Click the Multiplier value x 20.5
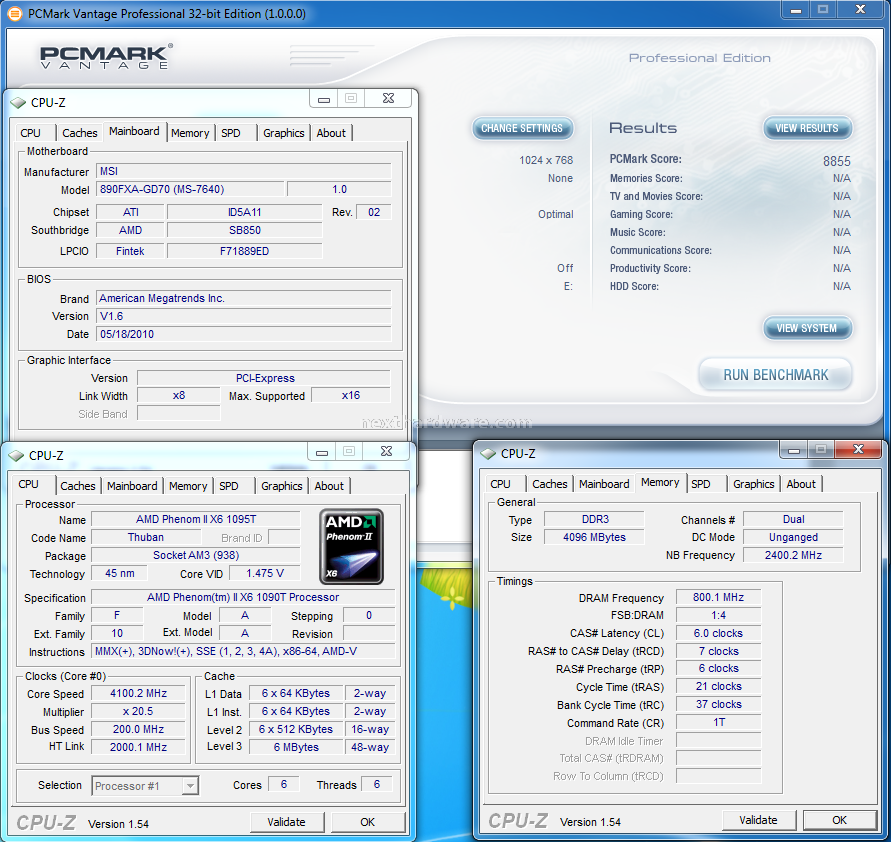The image size is (891, 842). [138, 711]
